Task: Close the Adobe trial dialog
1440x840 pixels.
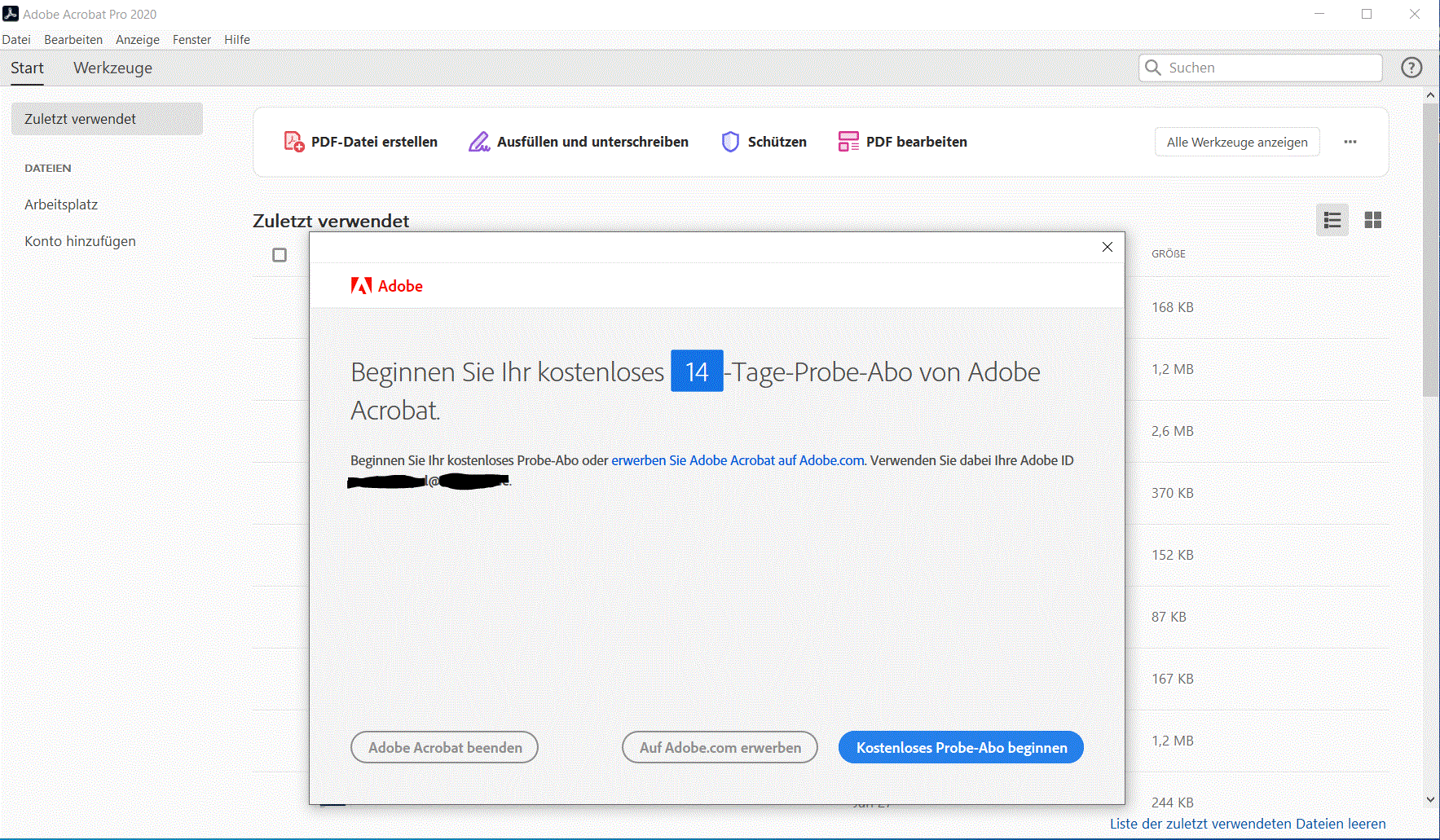Action: [1107, 247]
